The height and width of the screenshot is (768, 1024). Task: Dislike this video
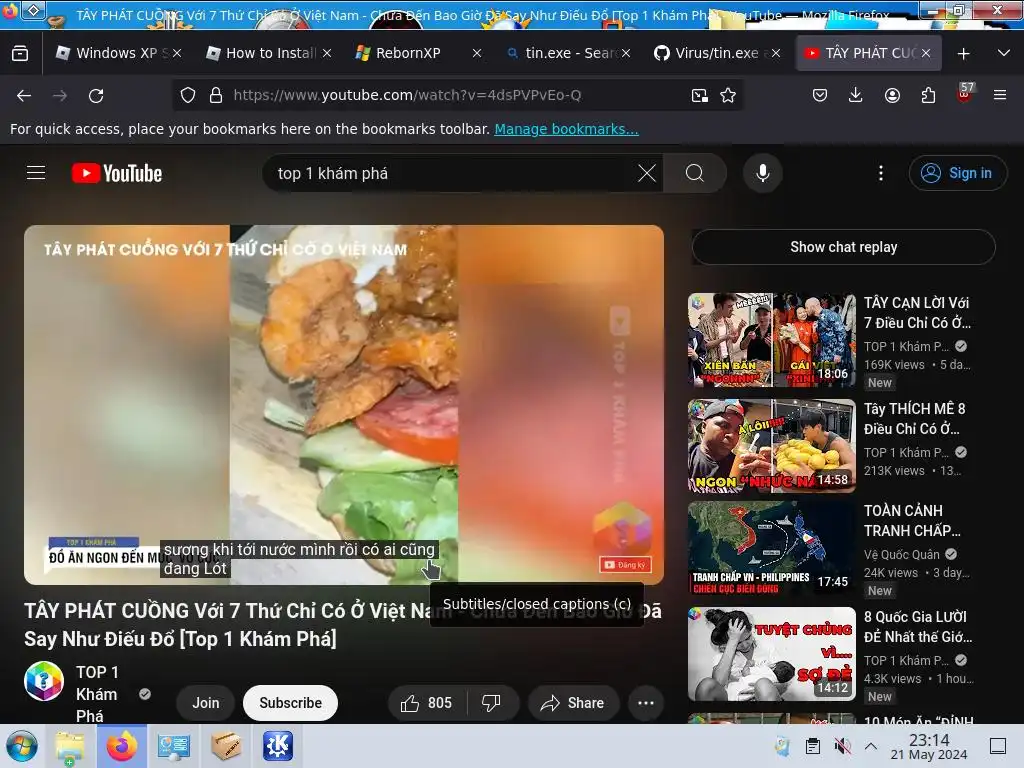(x=492, y=703)
